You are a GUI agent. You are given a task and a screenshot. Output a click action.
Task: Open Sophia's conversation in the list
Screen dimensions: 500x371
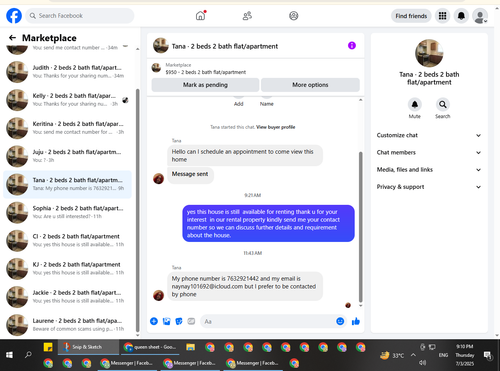pyautogui.click(x=67, y=212)
